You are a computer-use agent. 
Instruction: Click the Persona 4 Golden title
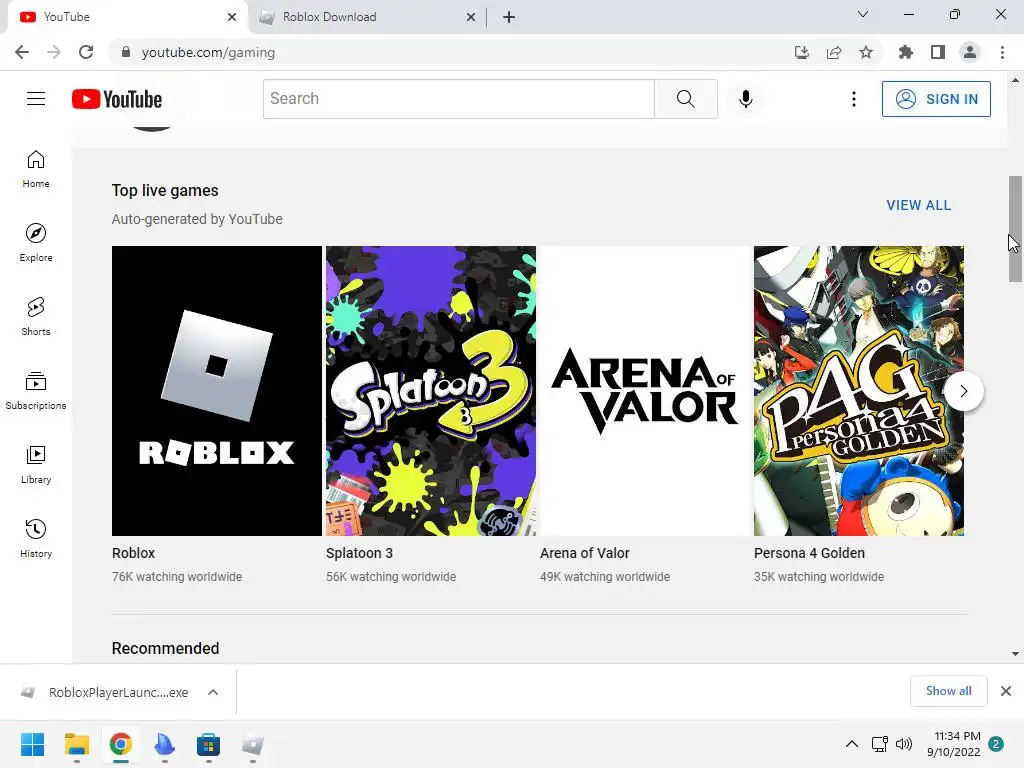coord(809,553)
